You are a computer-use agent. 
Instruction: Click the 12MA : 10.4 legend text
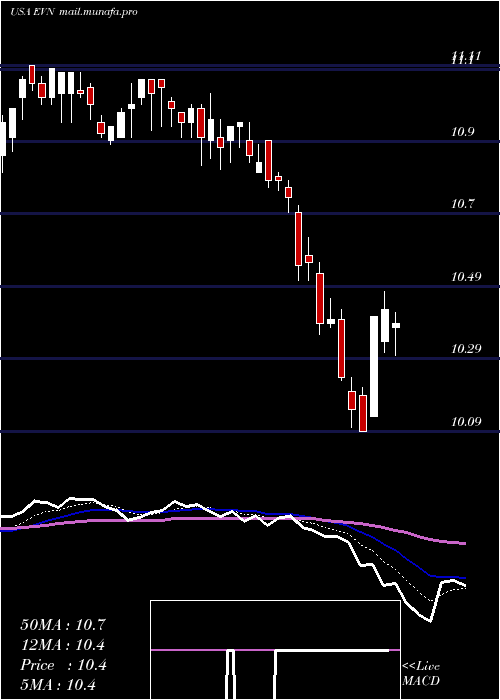(63, 645)
